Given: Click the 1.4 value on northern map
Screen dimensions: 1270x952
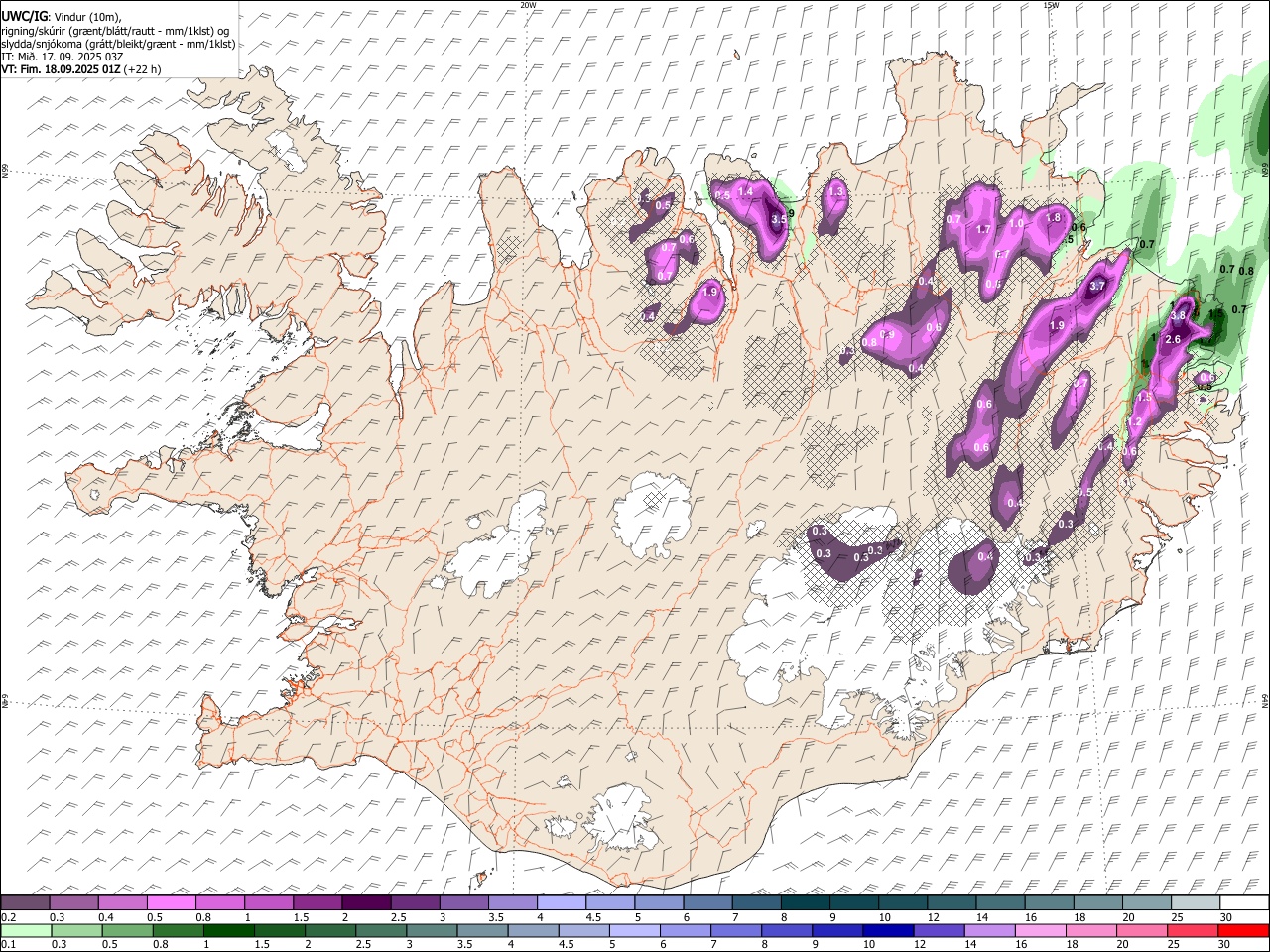Looking at the screenshot, I should coord(745,191).
